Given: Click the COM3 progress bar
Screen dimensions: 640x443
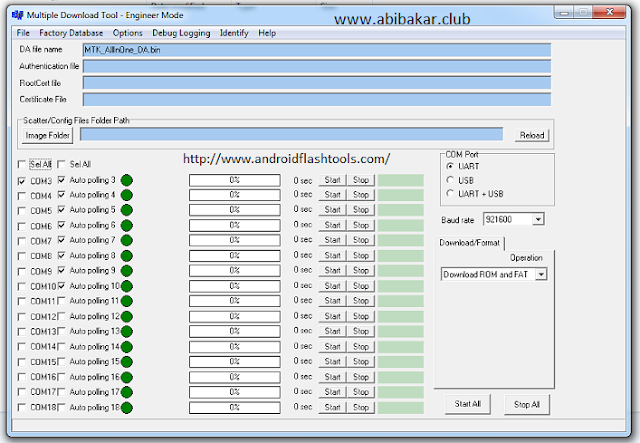Looking at the screenshot, I should (235, 180).
